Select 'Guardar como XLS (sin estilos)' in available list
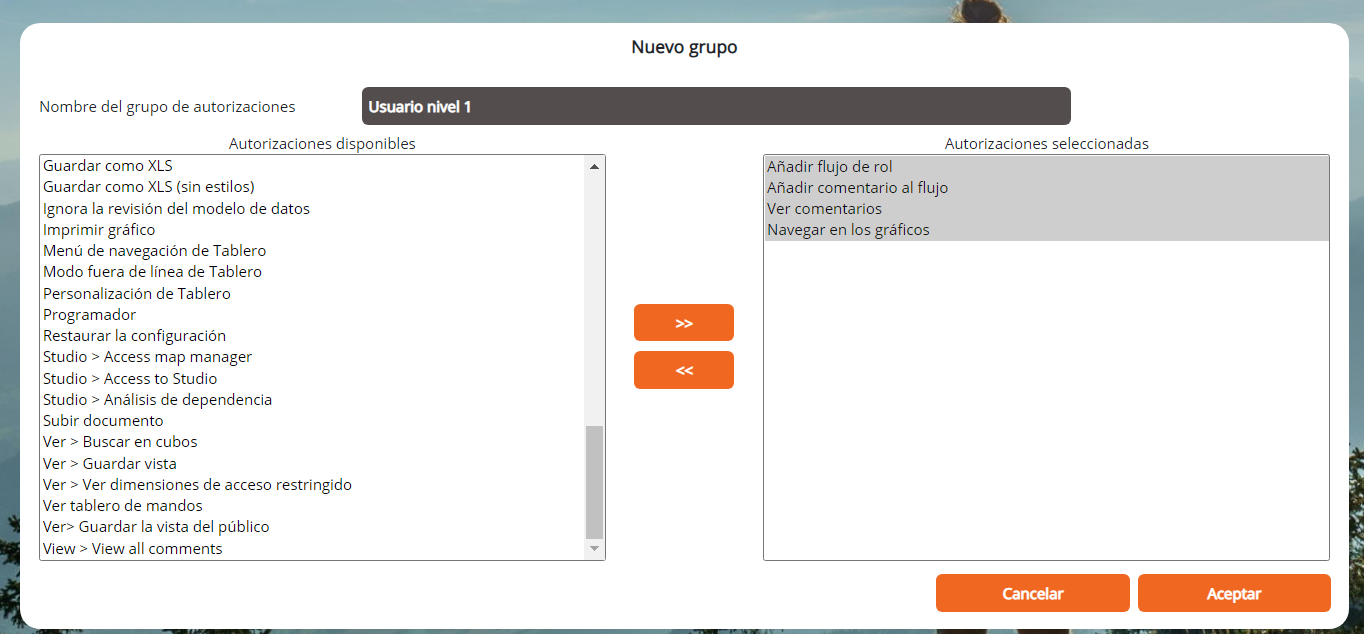 (148, 187)
